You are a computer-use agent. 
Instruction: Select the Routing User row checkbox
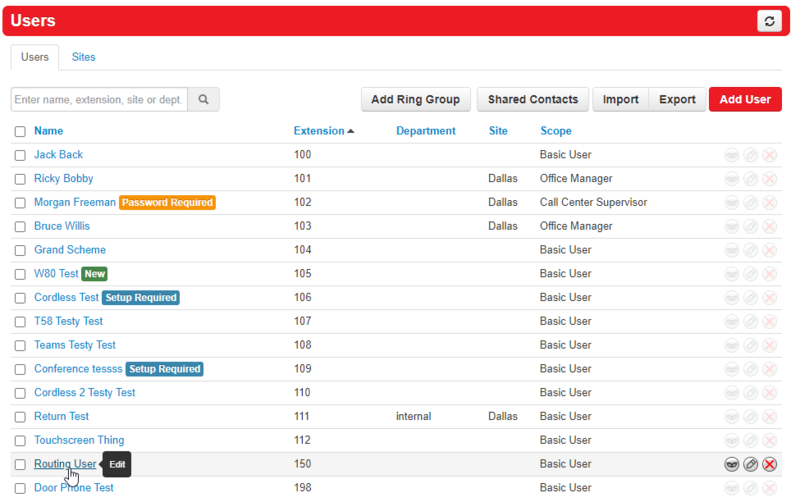coord(20,465)
